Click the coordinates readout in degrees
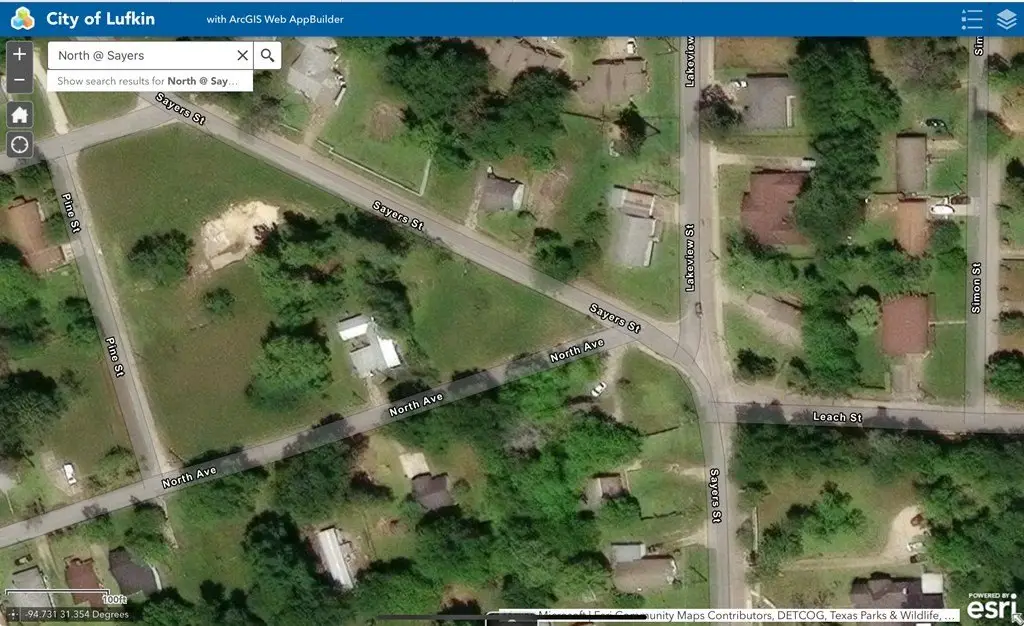Viewport: 1024px width, 626px height. click(x=78, y=614)
